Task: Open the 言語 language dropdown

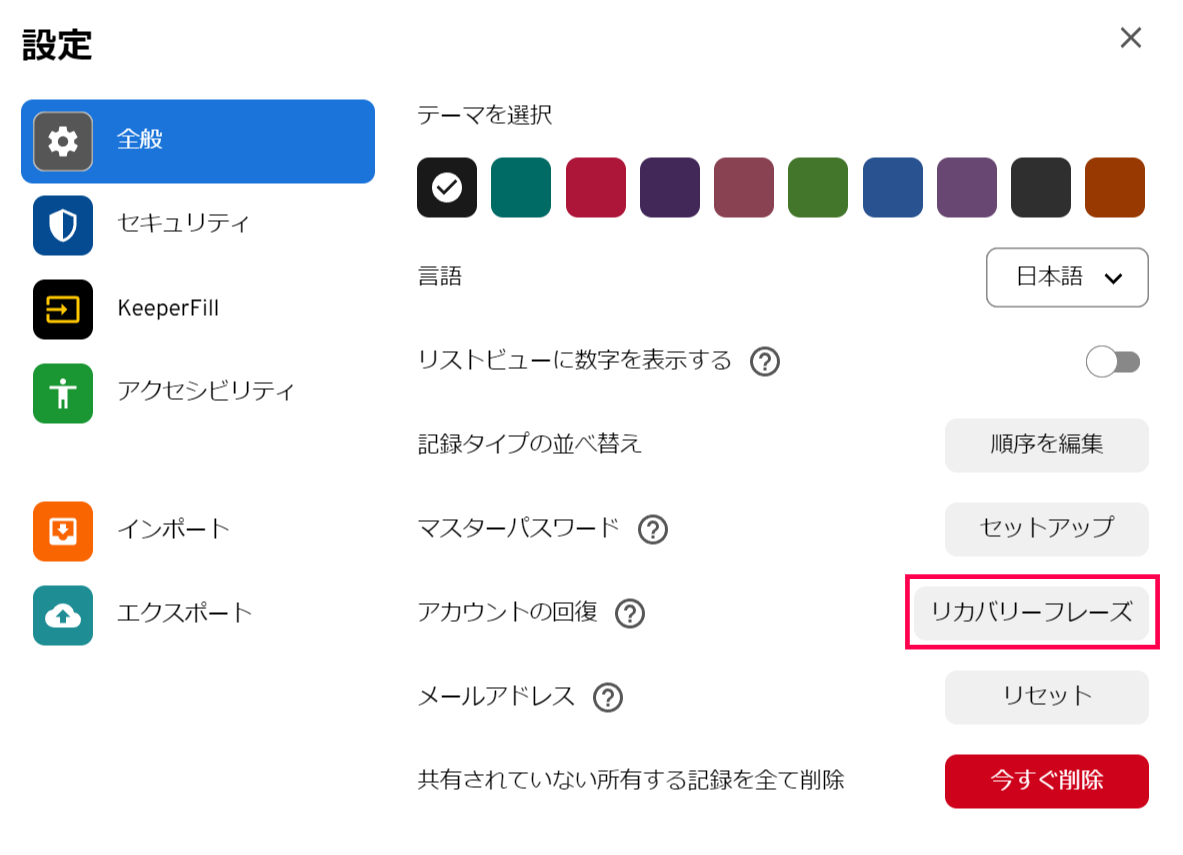Action: [x=1066, y=277]
